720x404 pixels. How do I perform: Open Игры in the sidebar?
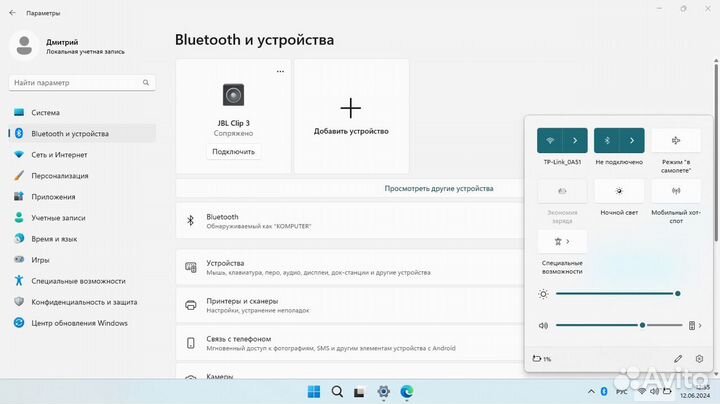[x=82, y=260]
